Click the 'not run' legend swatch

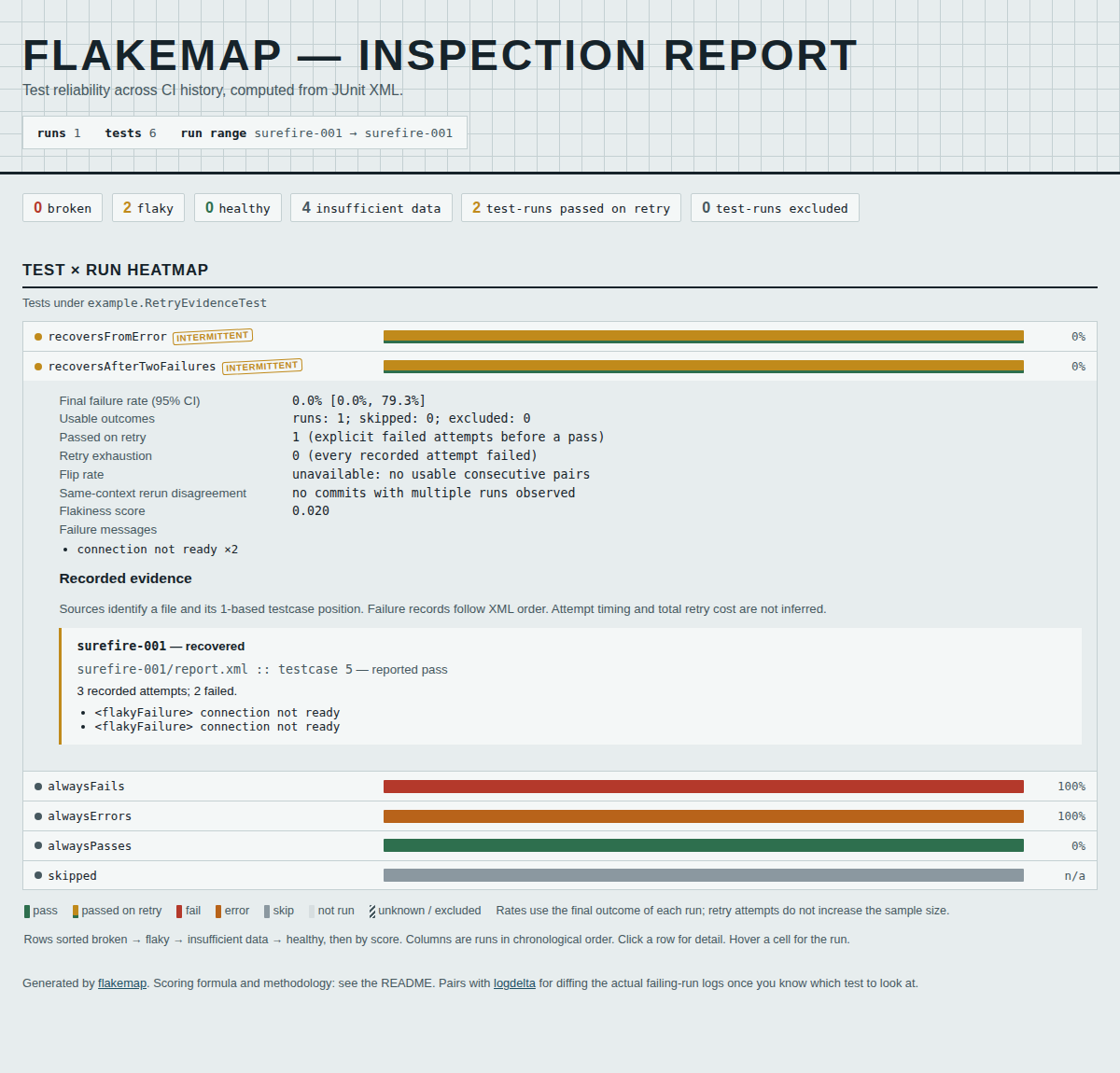click(x=312, y=912)
